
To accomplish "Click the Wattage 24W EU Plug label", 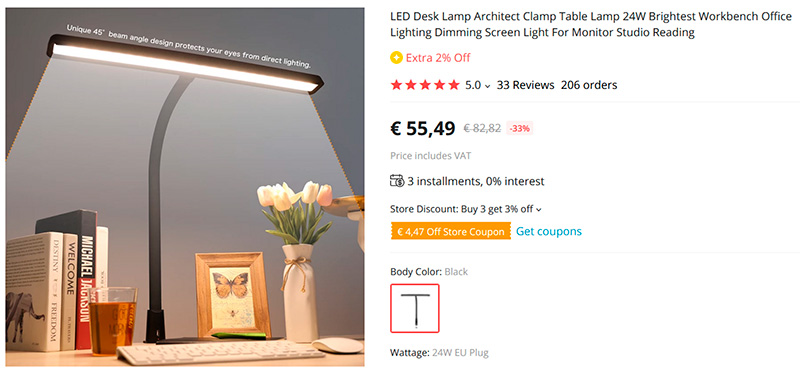I will (x=439, y=353).
